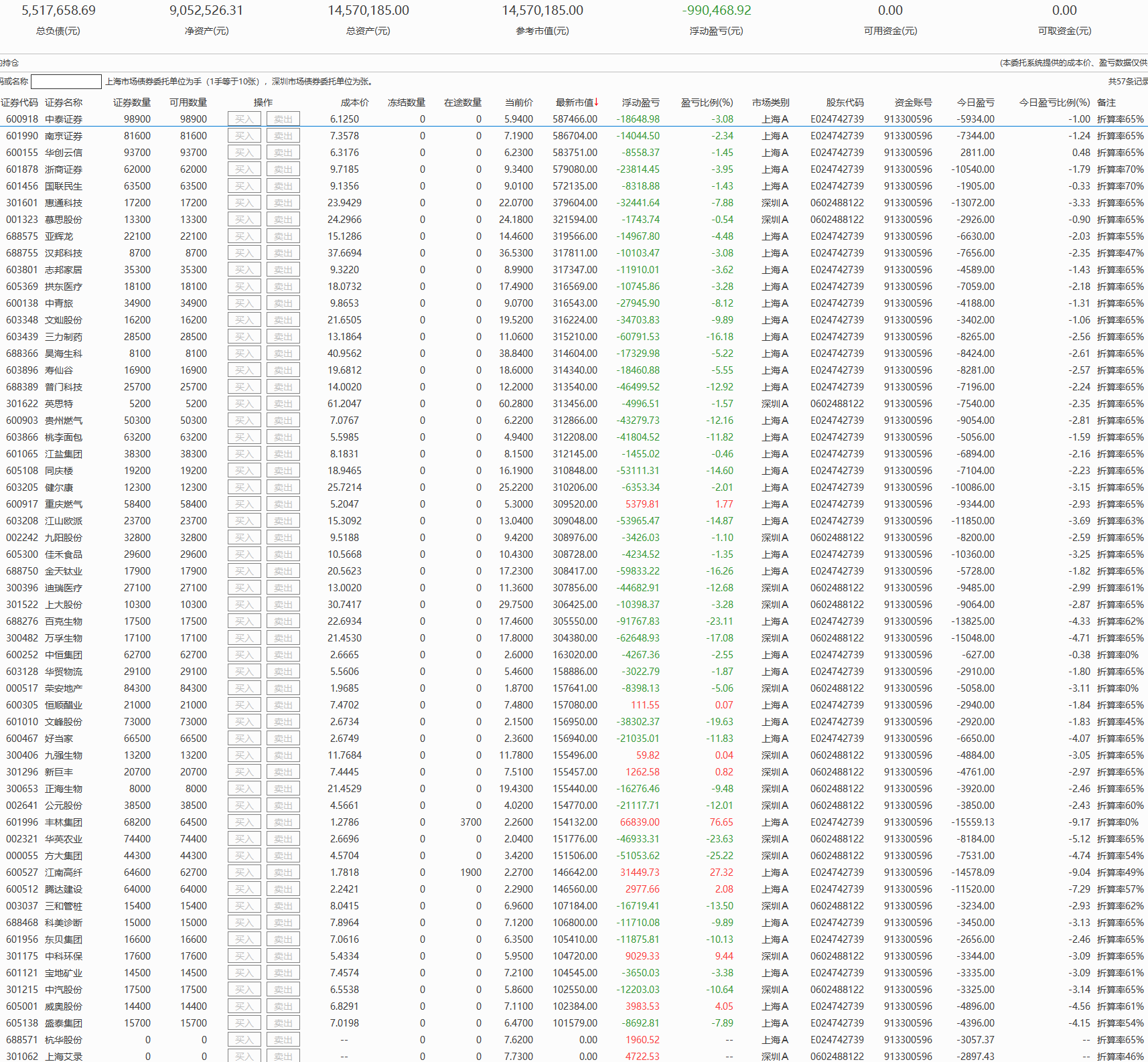Click the 今日盈亏比例(%) column header
The height and width of the screenshot is (1062, 1148).
[x=1055, y=102]
